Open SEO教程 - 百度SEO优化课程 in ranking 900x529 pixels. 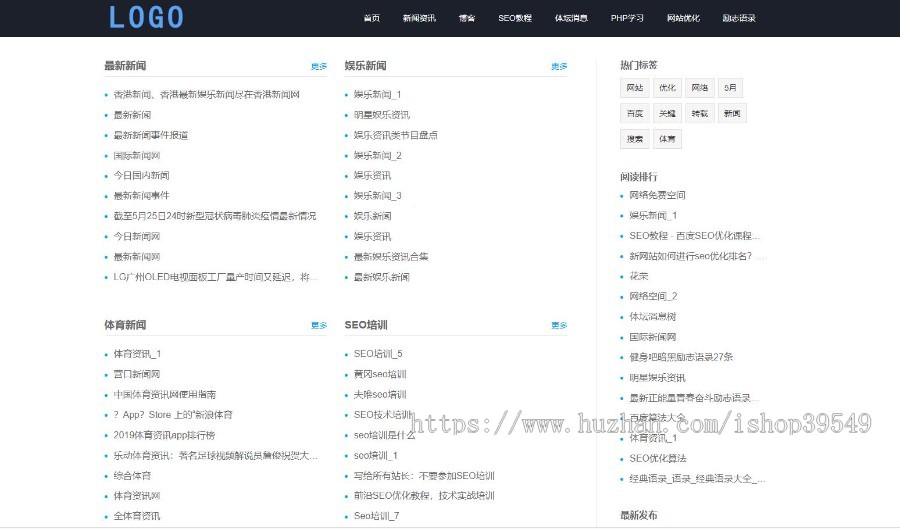[695, 236]
